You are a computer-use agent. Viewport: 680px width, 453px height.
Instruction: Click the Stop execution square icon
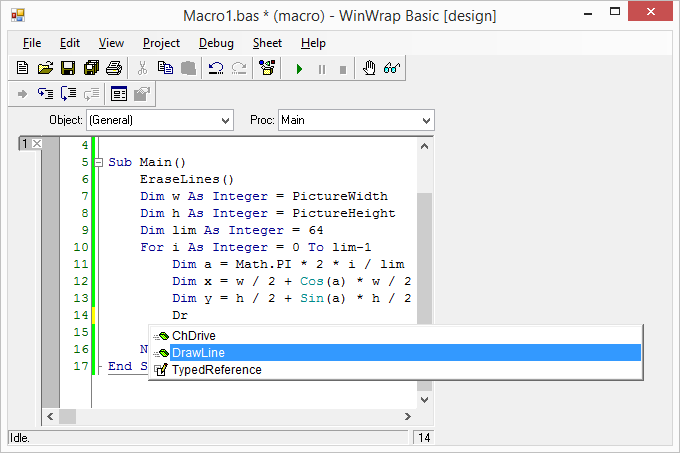click(343, 70)
